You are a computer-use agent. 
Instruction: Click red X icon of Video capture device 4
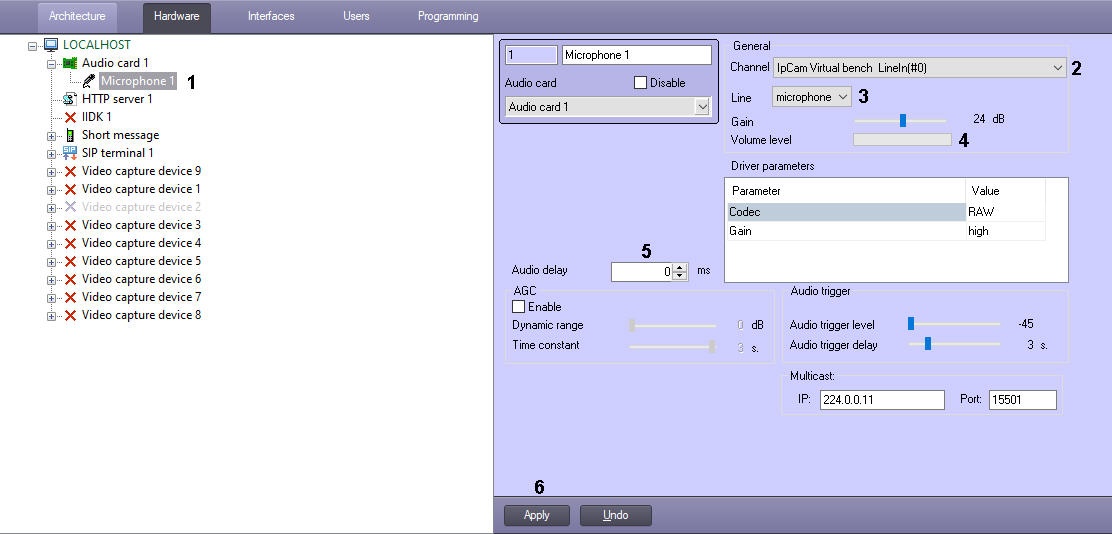(70, 243)
